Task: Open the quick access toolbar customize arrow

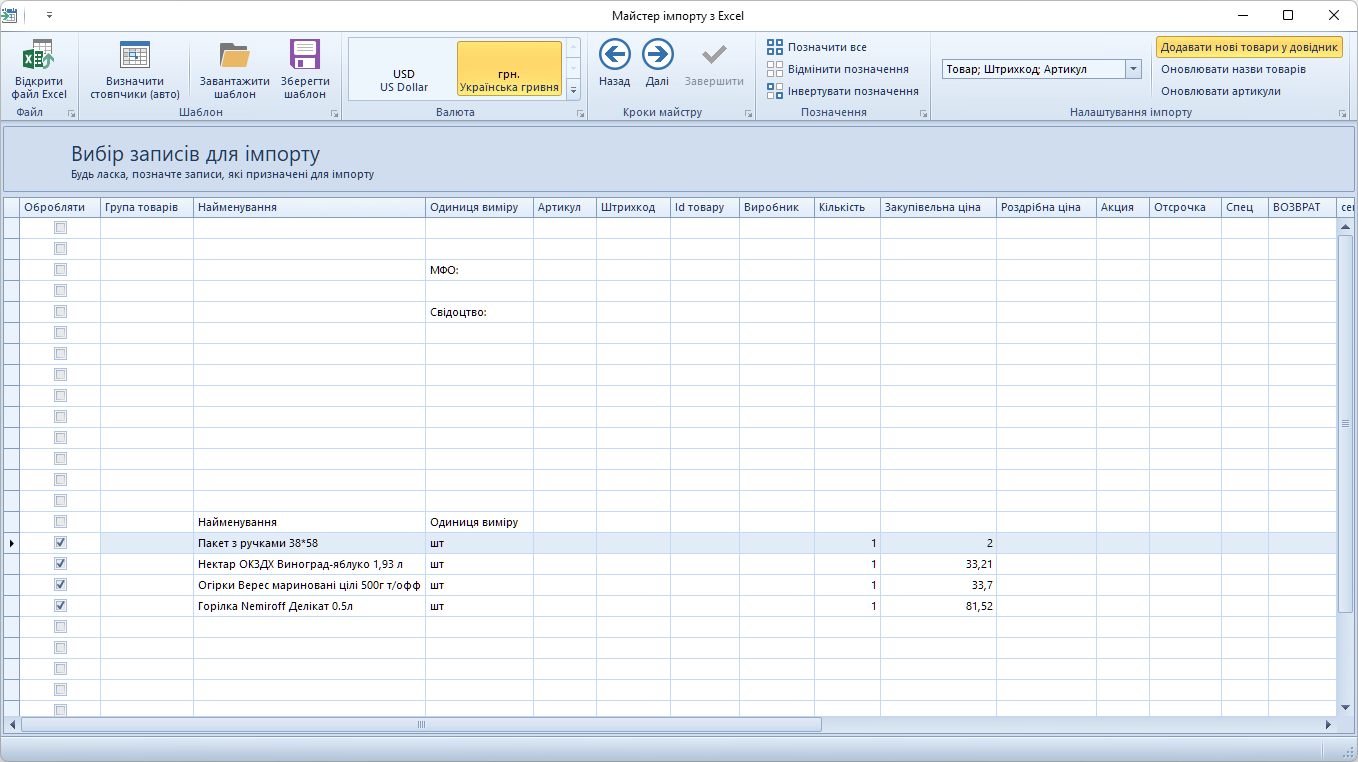Action: [x=49, y=16]
